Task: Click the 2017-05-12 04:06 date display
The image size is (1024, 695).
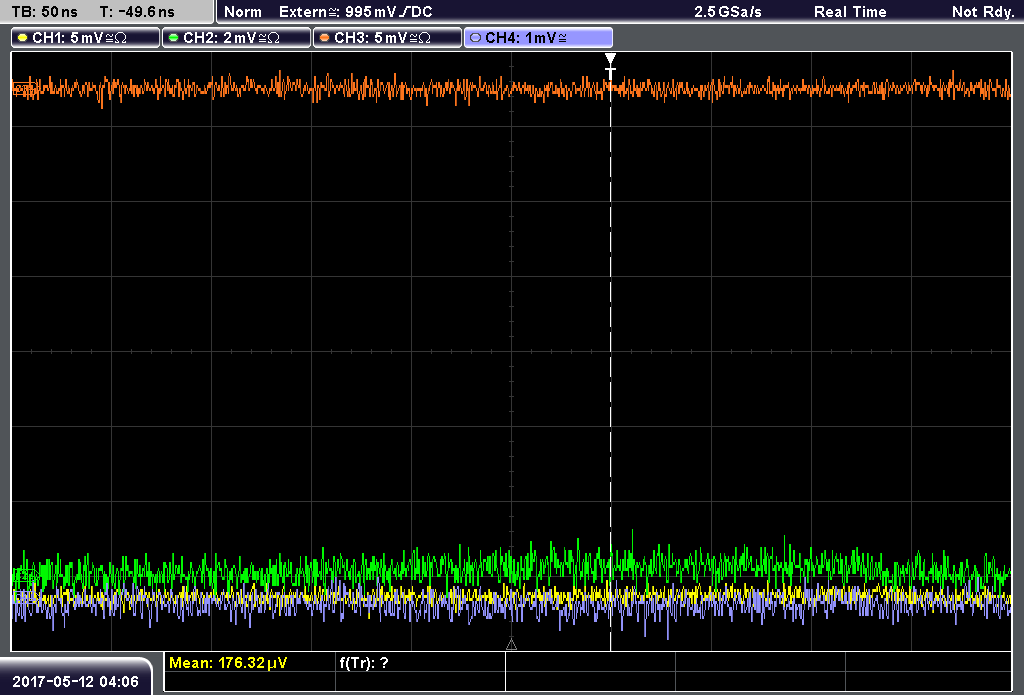Action: coord(76,682)
